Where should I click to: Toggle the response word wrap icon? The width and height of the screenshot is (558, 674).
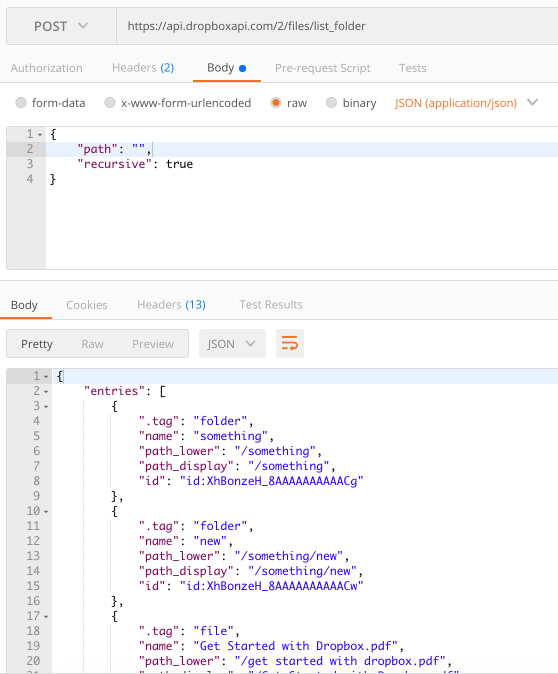(x=290, y=343)
